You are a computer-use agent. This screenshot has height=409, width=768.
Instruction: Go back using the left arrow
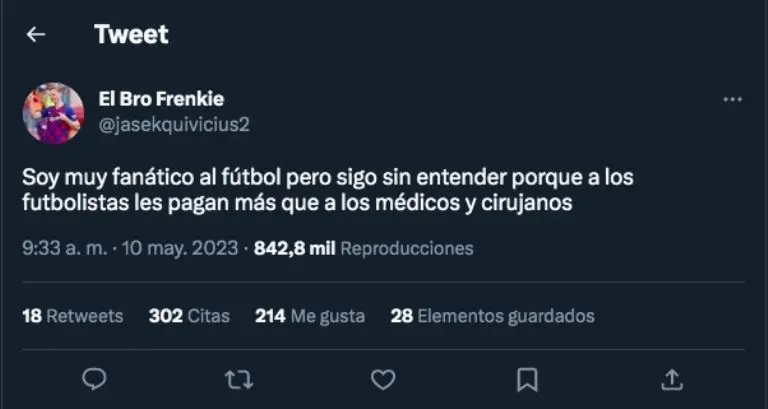[36, 34]
